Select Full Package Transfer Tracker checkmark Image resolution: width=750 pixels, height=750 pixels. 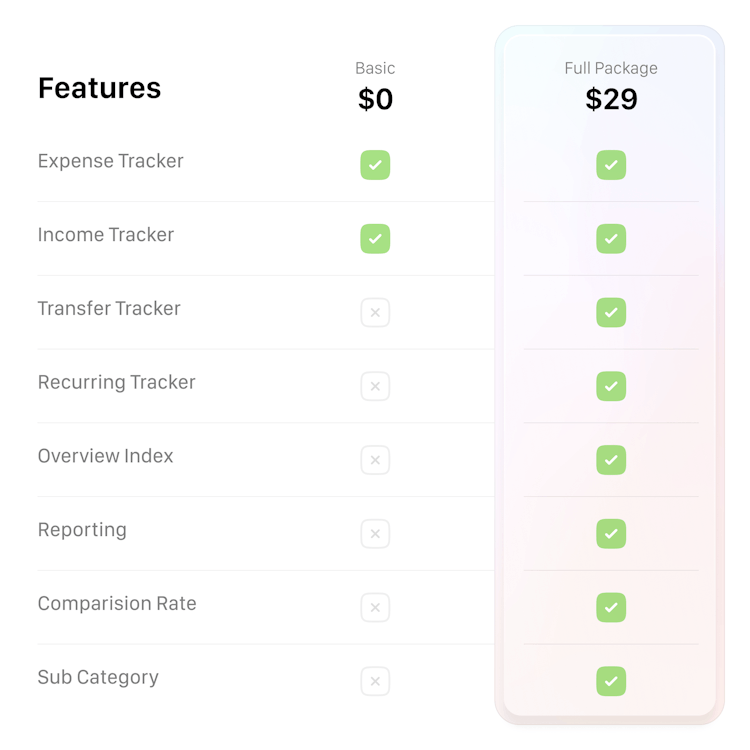pyautogui.click(x=611, y=312)
